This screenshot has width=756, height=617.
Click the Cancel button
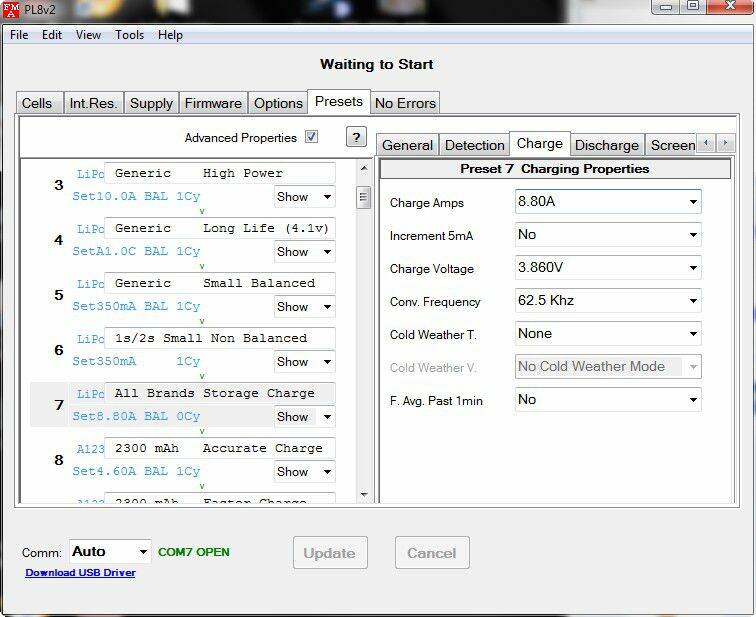(x=432, y=553)
